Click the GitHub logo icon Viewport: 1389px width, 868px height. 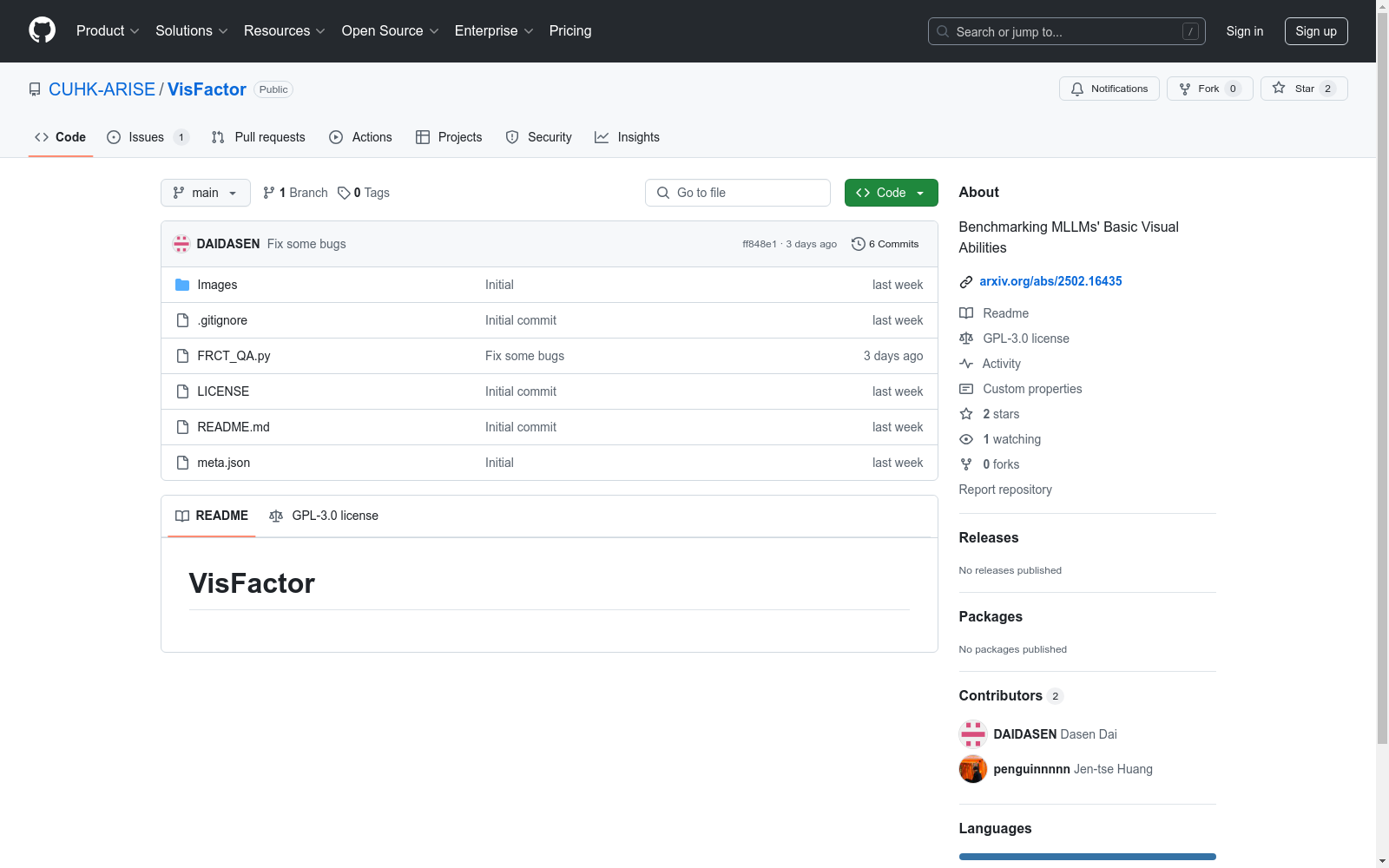(42, 30)
